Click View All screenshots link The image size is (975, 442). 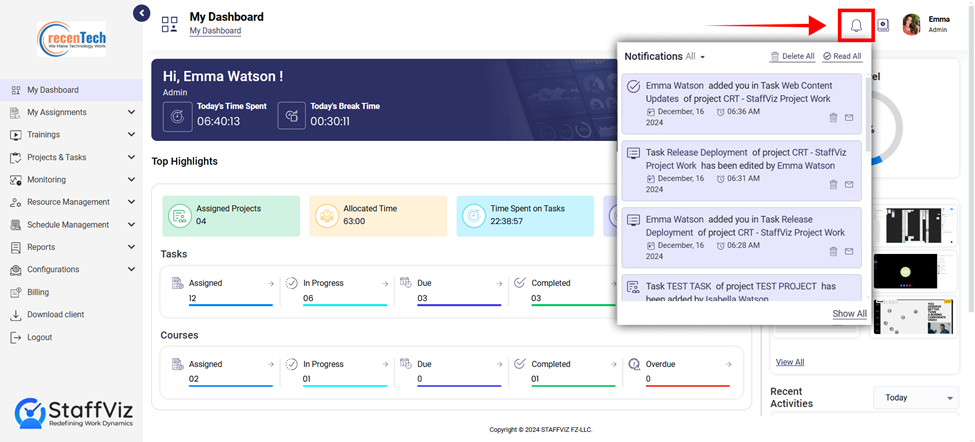pos(790,362)
